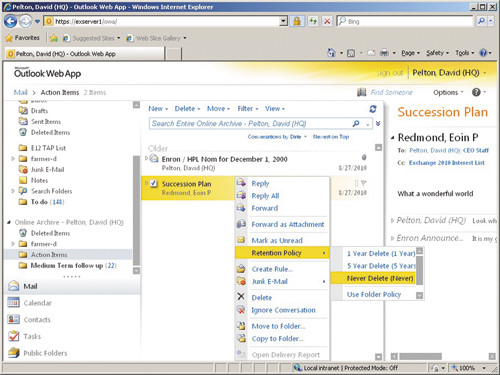Click the Contacts icon in navigation pane
Image resolution: width=500 pixels, height=375 pixels.
pos(14,319)
